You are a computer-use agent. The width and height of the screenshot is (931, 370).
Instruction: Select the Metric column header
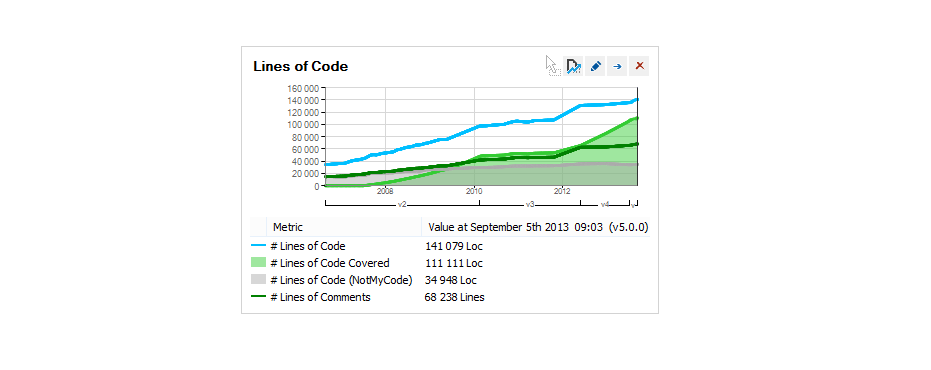click(344, 227)
